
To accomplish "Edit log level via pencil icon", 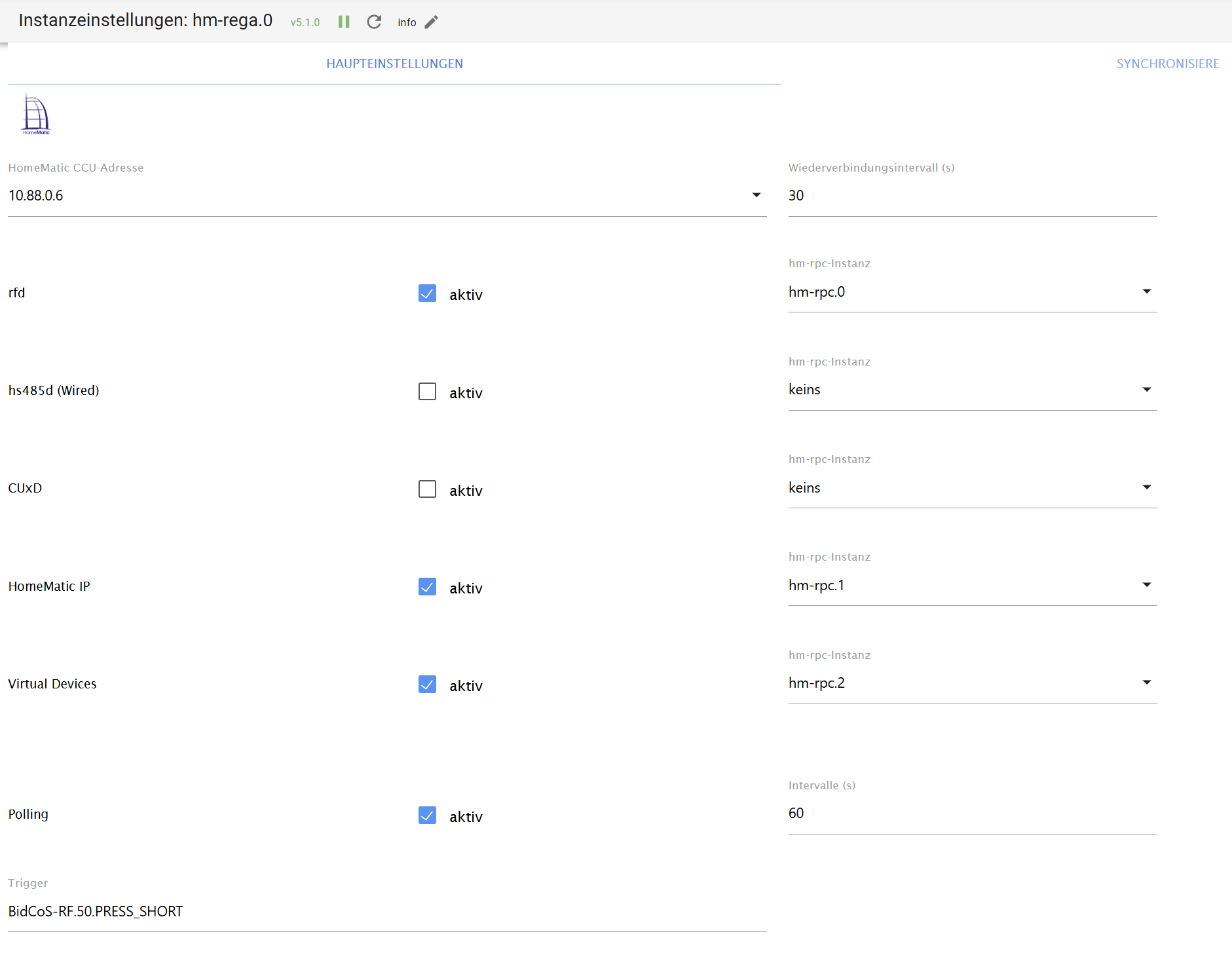I will 431,22.
